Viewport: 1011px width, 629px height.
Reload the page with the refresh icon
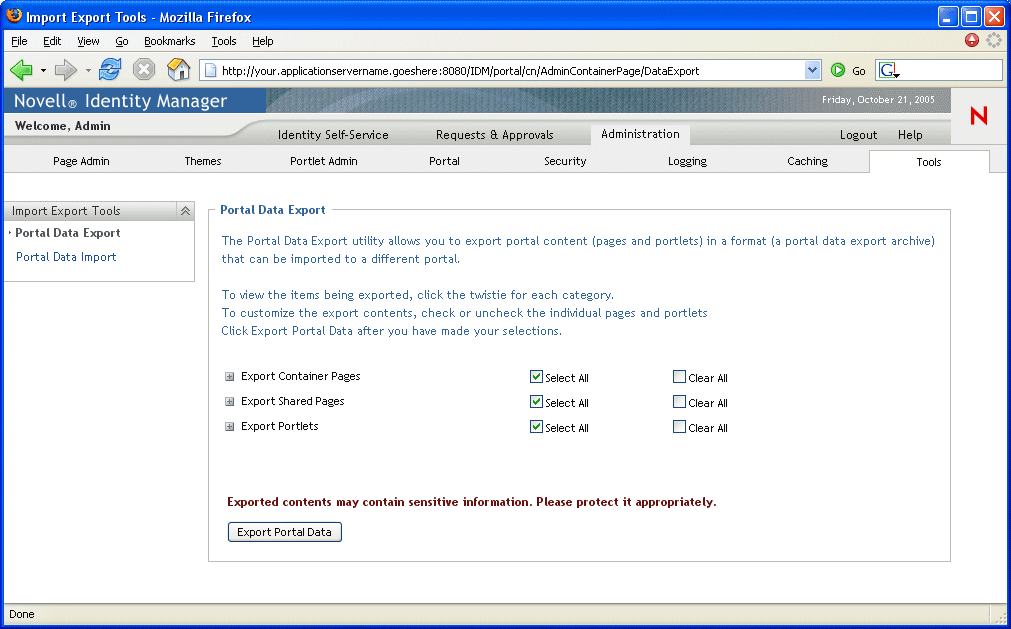(x=110, y=70)
